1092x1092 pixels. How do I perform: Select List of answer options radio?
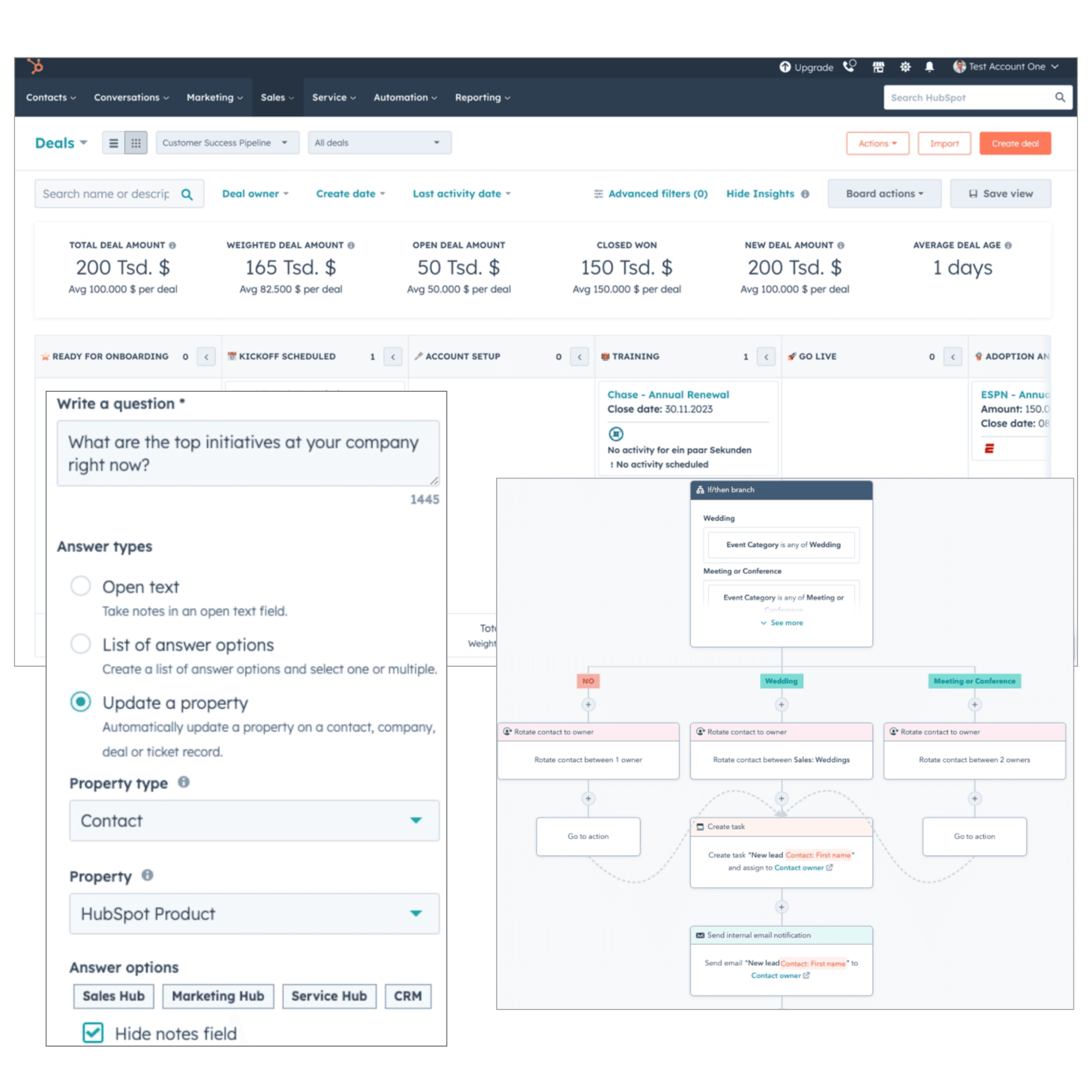(81, 644)
